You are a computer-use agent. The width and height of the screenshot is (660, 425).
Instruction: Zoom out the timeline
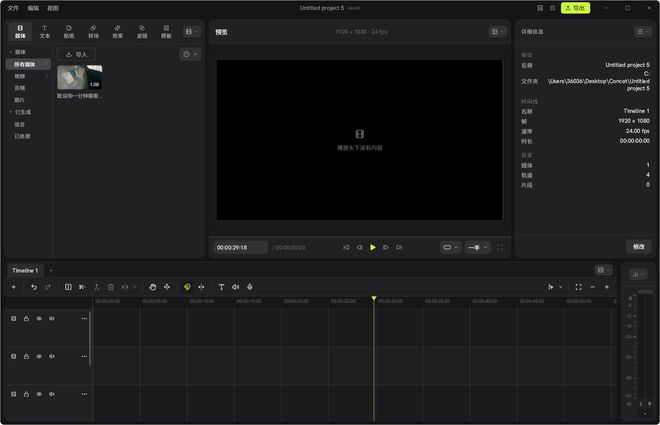(593, 287)
